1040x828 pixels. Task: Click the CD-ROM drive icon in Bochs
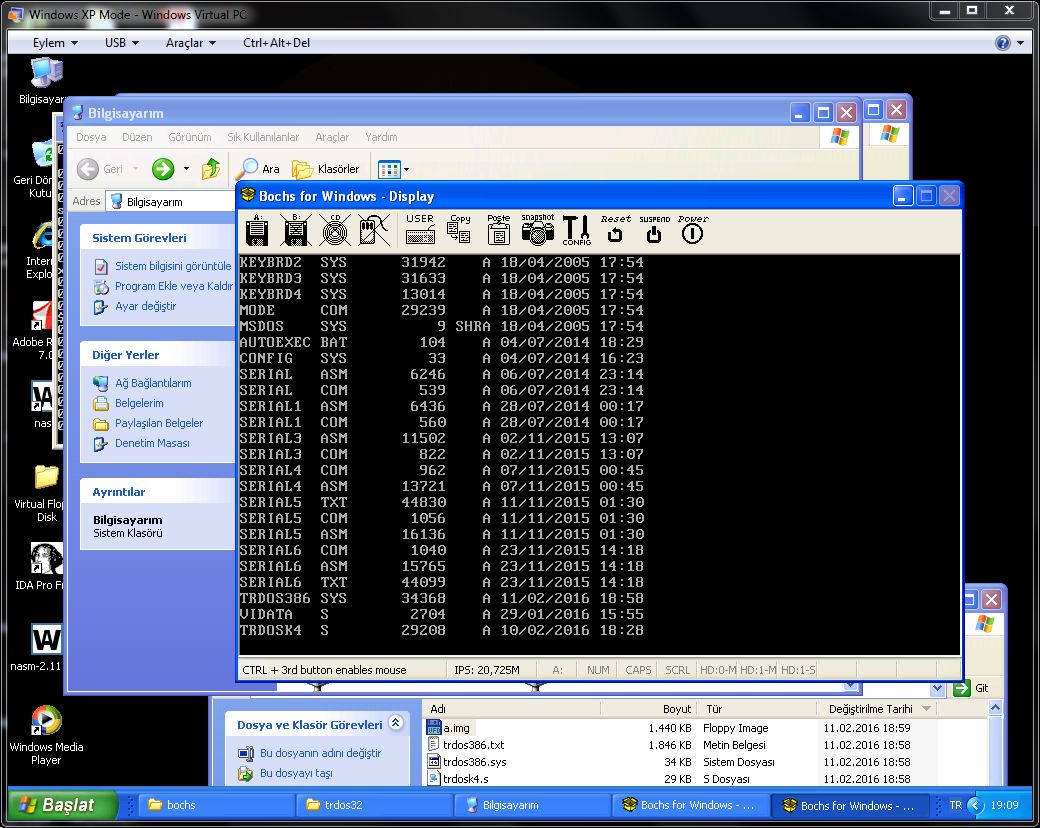pyautogui.click(x=335, y=230)
